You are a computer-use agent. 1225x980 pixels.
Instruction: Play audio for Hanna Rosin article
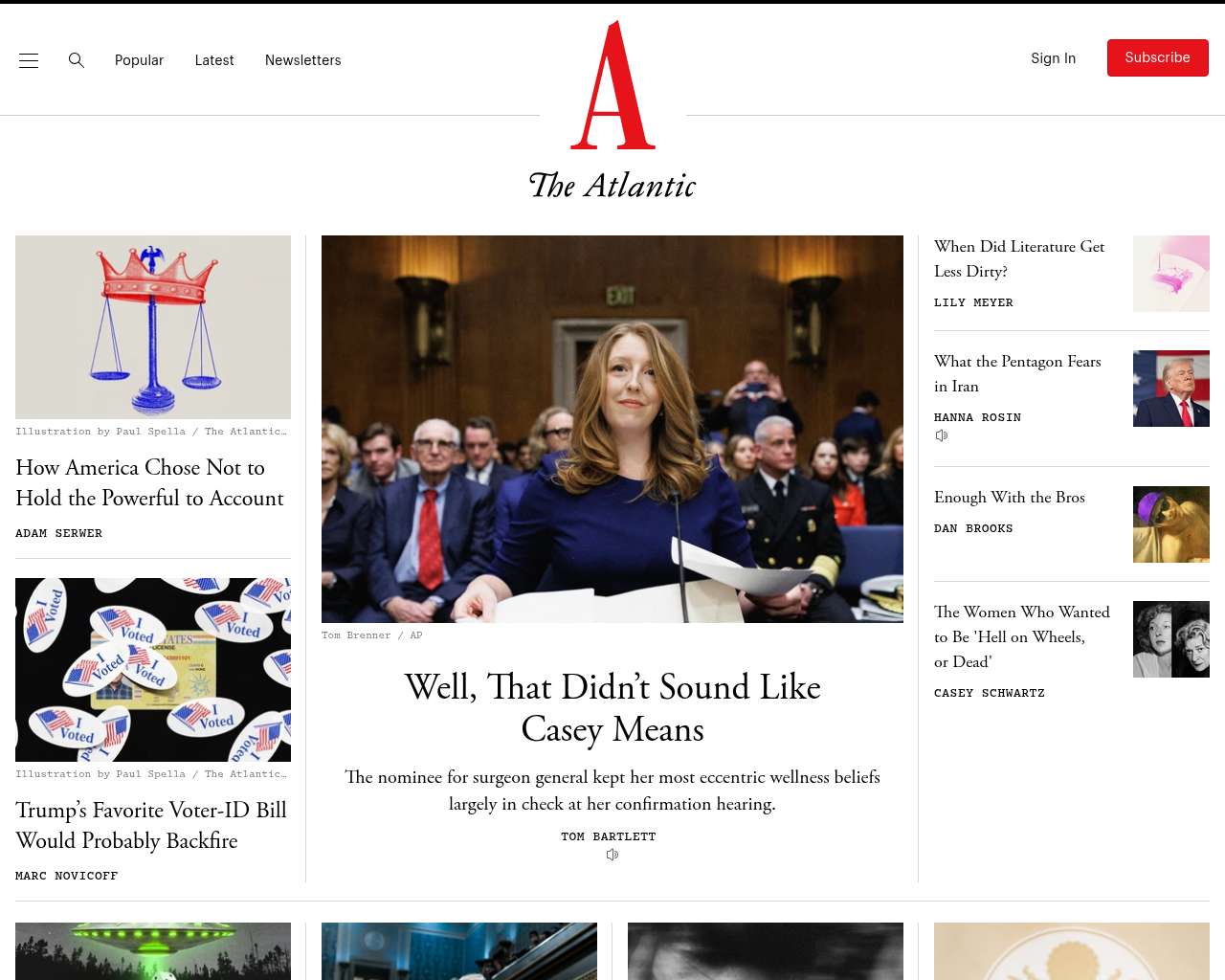coord(942,435)
